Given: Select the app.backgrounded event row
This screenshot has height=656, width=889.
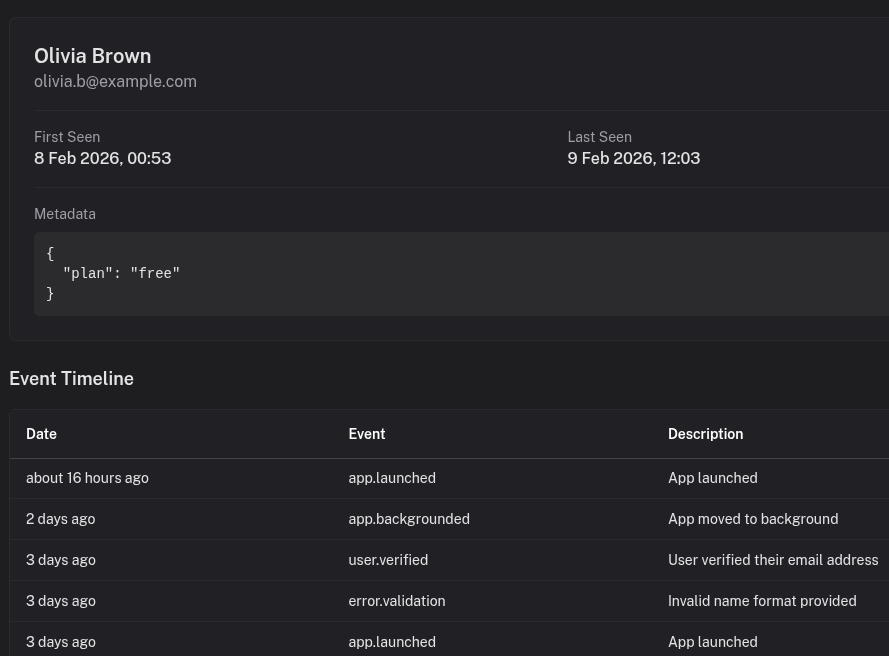Looking at the screenshot, I should tap(408, 519).
